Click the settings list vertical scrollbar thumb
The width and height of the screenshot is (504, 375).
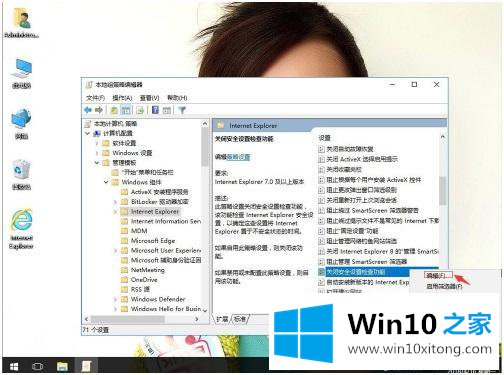tap(442, 190)
